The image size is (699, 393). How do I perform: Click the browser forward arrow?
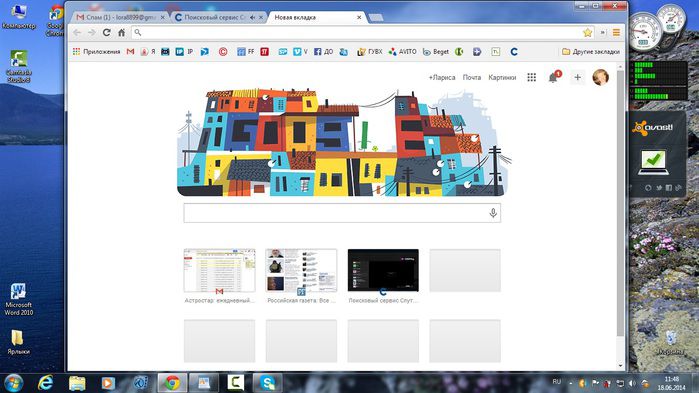(91, 33)
